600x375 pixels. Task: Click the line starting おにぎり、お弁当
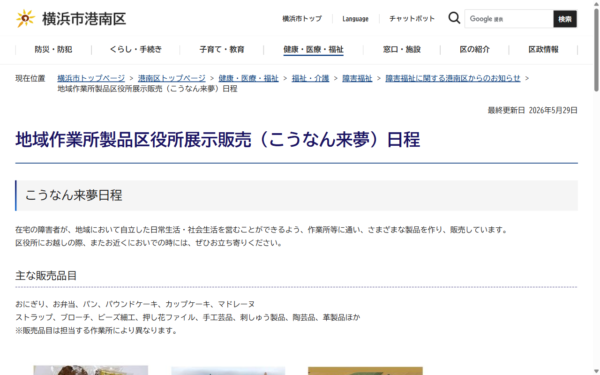click(x=135, y=304)
